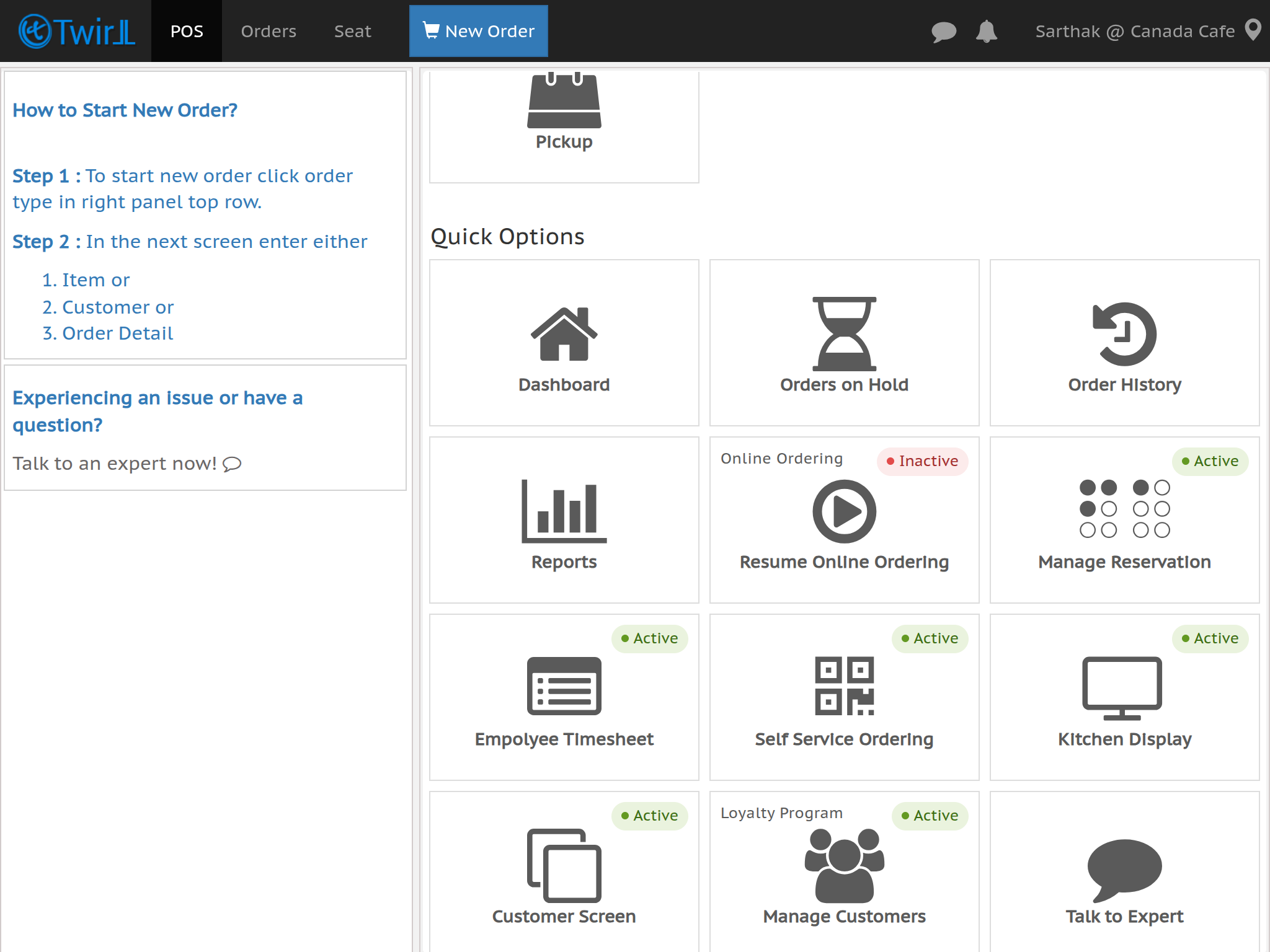Toggle Customer Screen Active status badge

tap(649, 816)
